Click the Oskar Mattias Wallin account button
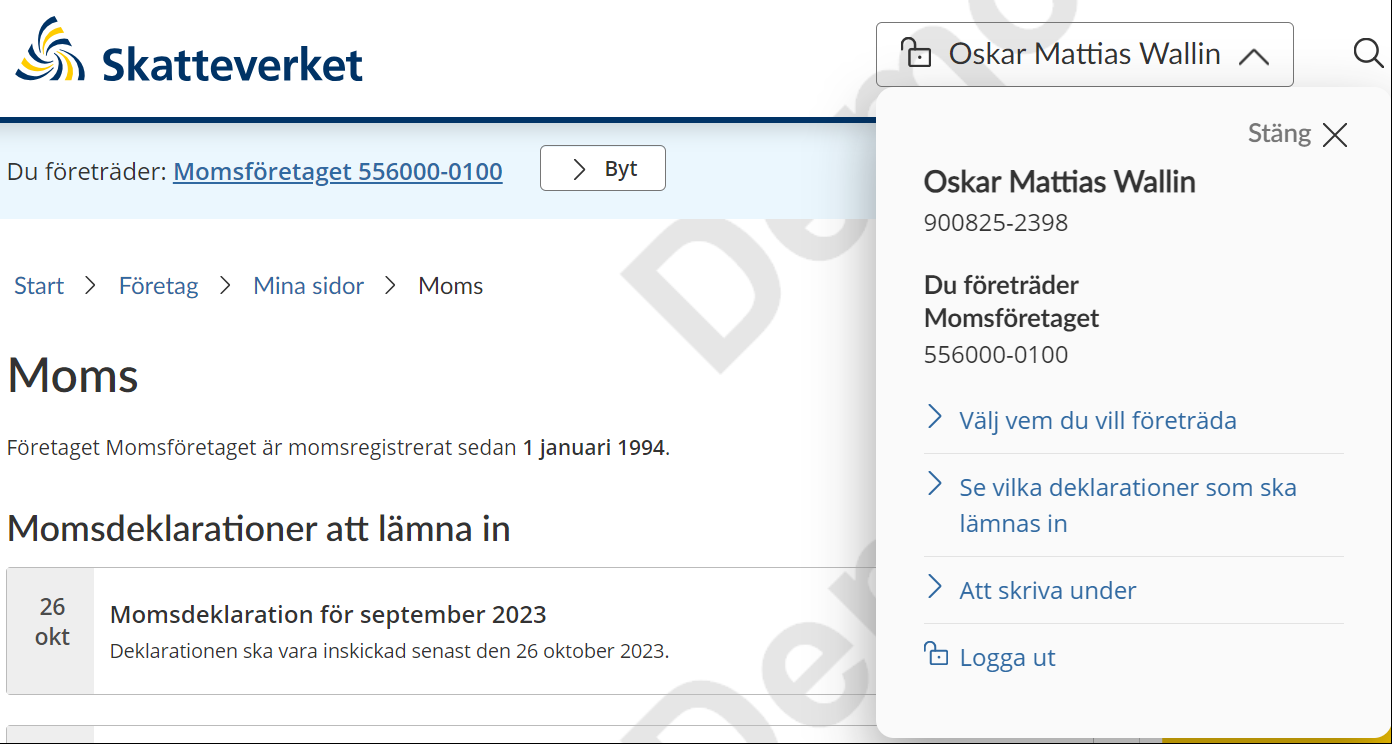 [x=1085, y=54]
